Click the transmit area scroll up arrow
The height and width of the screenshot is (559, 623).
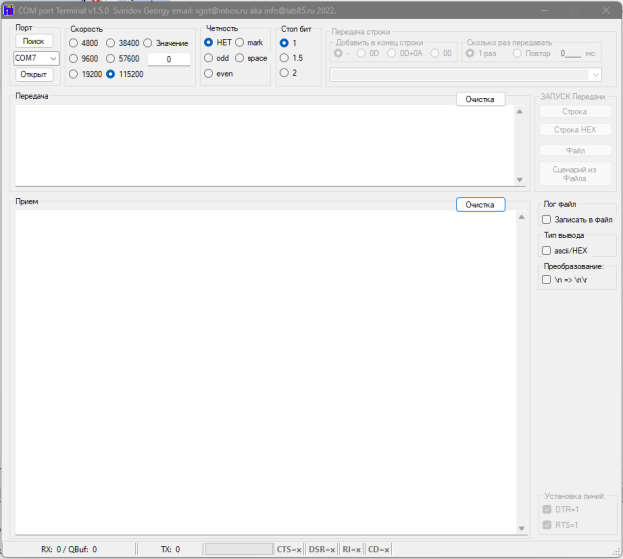(x=520, y=111)
